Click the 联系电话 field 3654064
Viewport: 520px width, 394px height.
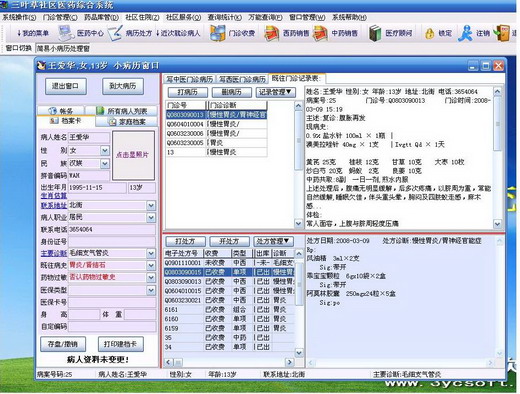coord(112,229)
